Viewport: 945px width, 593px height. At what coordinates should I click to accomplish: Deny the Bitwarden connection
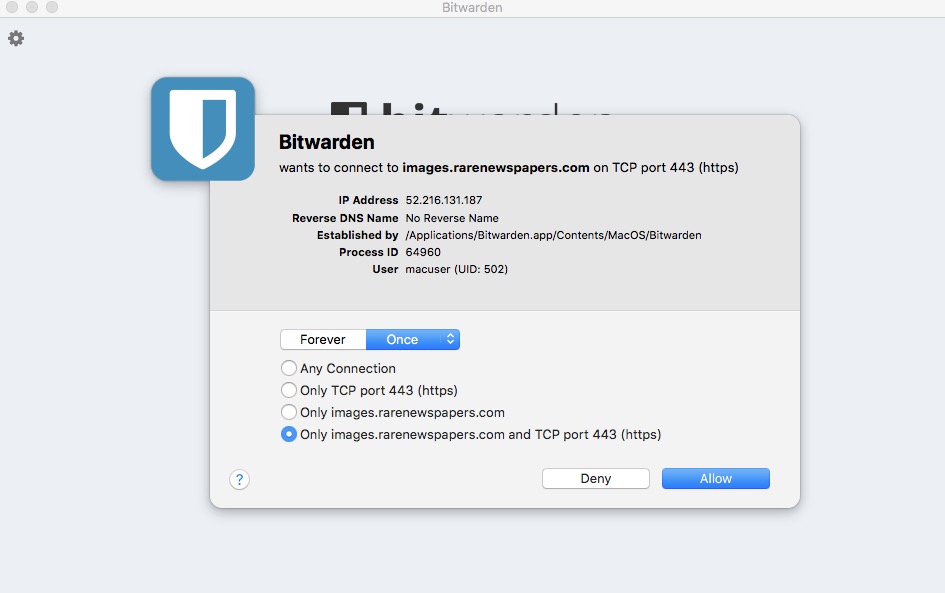[595, 478]
